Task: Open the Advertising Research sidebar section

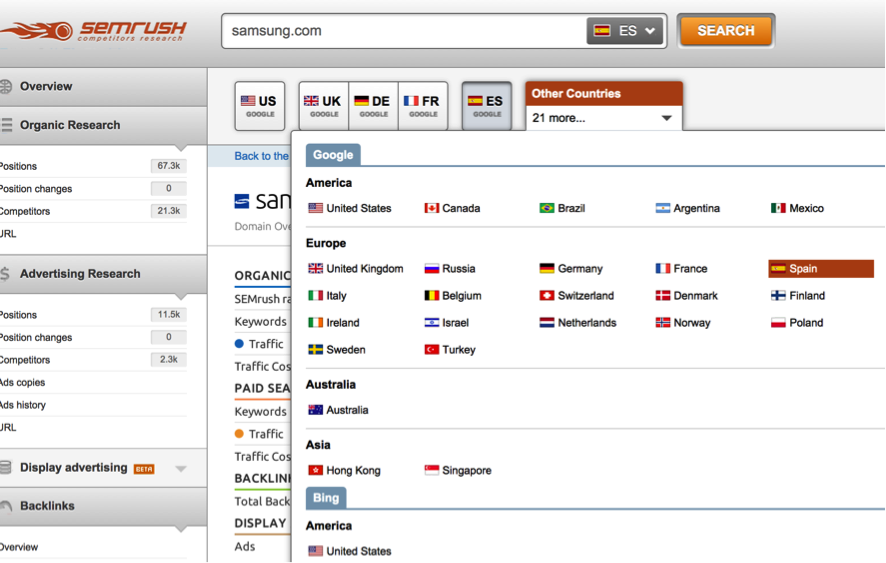Action: (x=103, y=274)
